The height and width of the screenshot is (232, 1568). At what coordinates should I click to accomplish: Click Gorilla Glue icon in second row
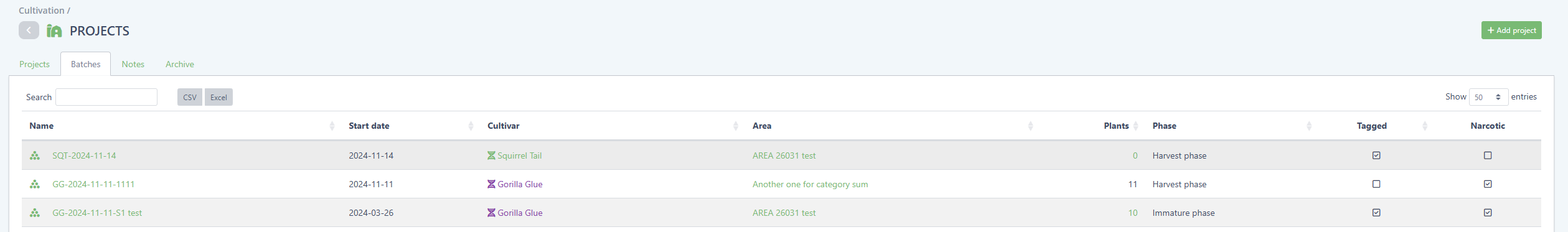[x=491, y=184]
